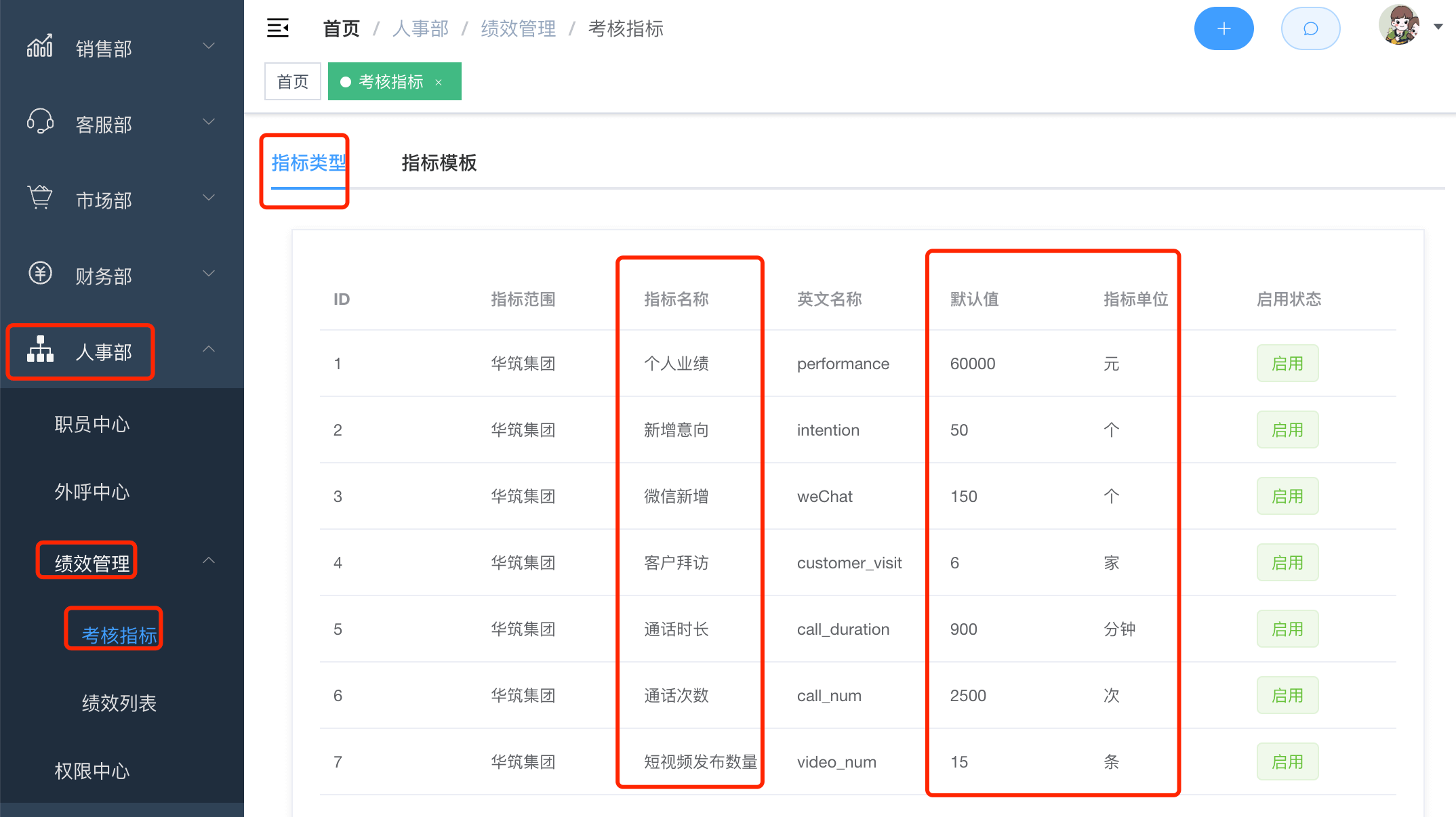Open the chat message bubble button
Viewport: 1456px width, 817px height.
click(1310, 28)
